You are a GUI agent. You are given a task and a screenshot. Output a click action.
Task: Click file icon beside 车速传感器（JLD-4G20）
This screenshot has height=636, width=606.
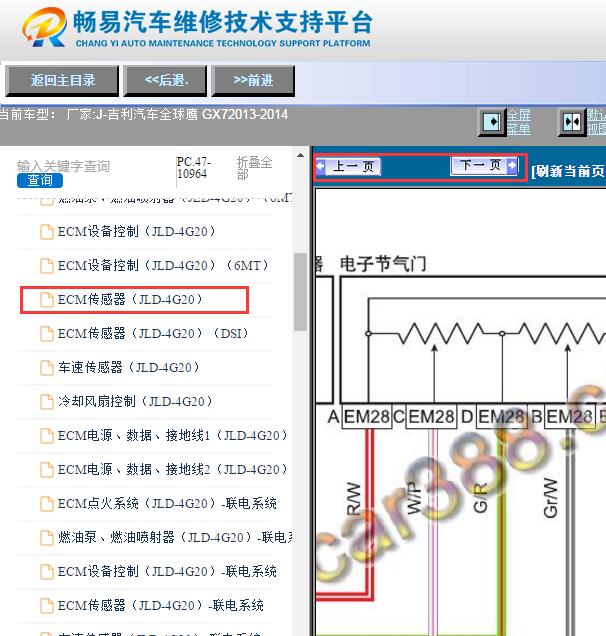pos(47,368)
